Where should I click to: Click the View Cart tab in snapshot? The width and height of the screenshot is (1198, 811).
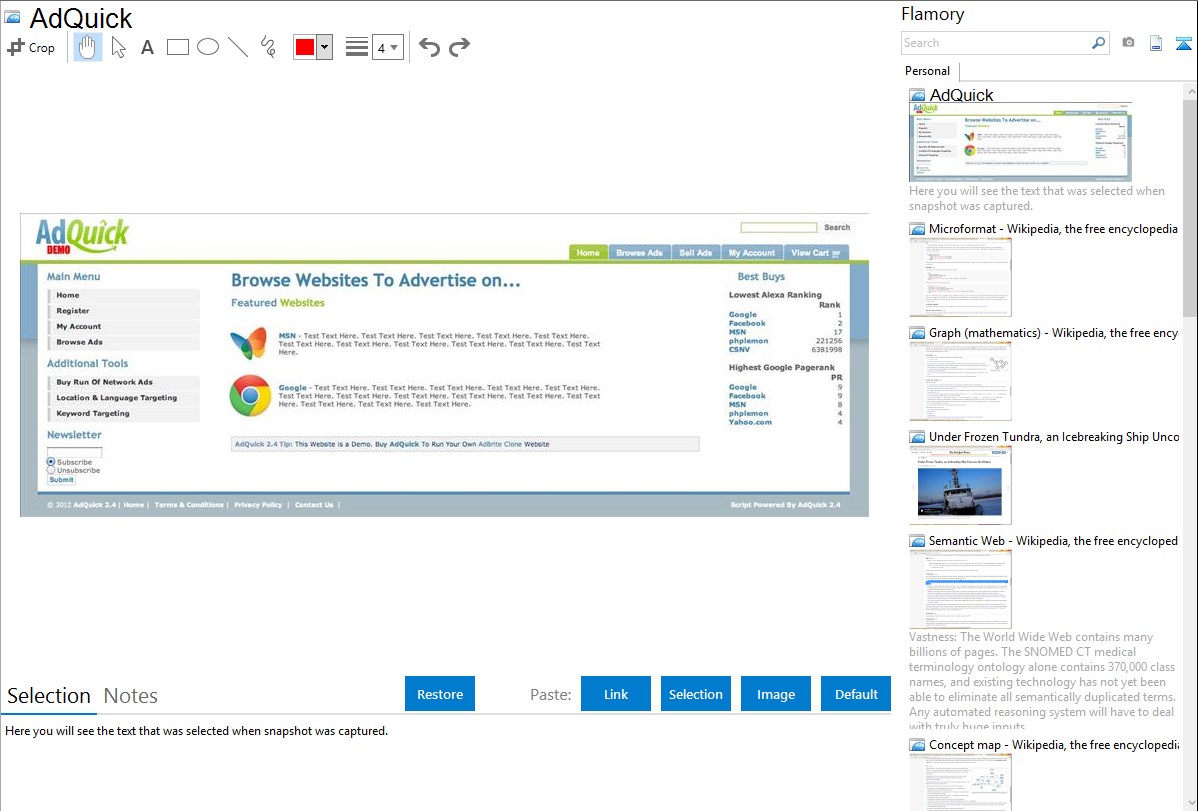click(x=815, y=252)
